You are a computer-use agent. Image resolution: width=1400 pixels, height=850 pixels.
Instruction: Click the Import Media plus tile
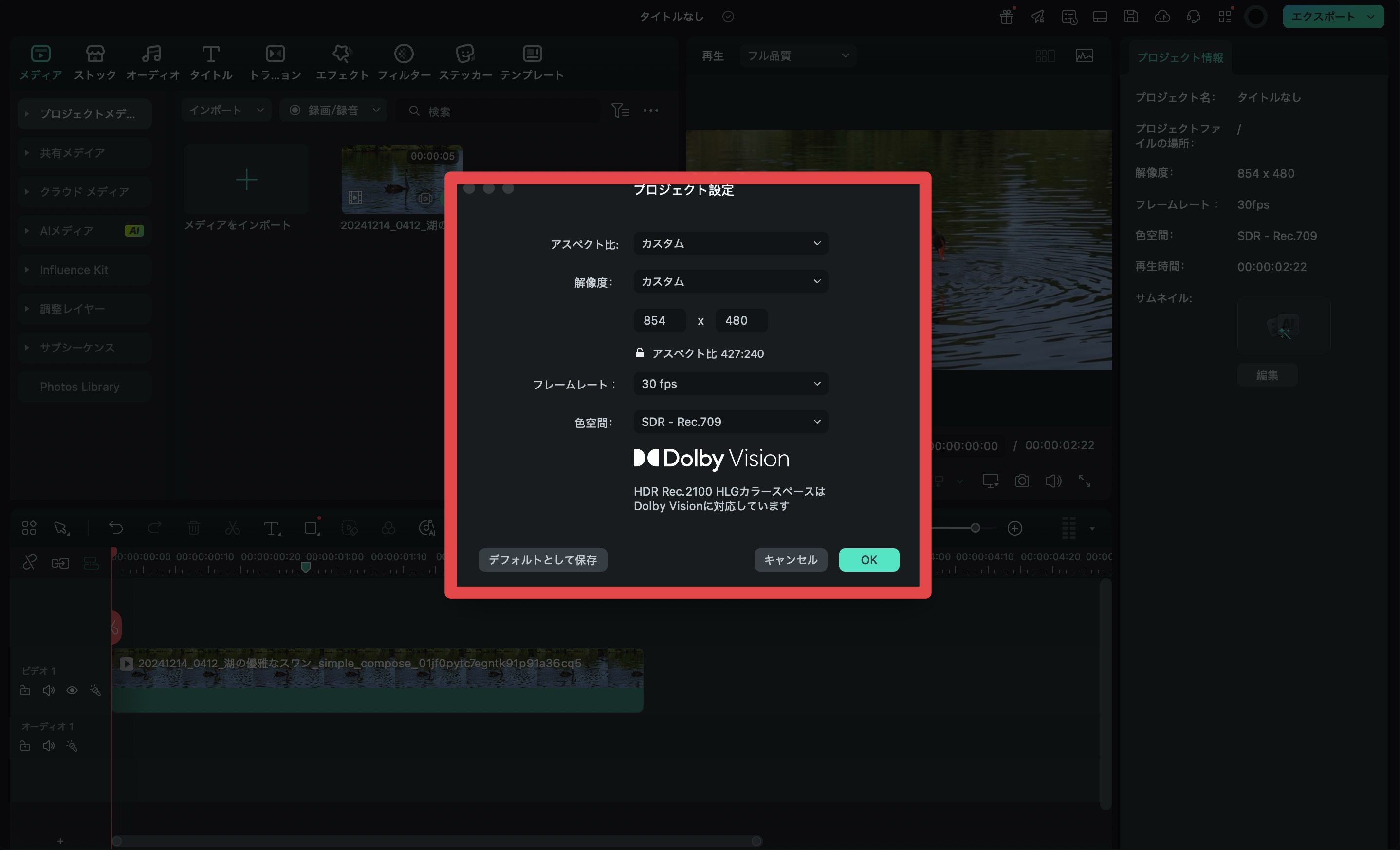[x=246, y=180]
